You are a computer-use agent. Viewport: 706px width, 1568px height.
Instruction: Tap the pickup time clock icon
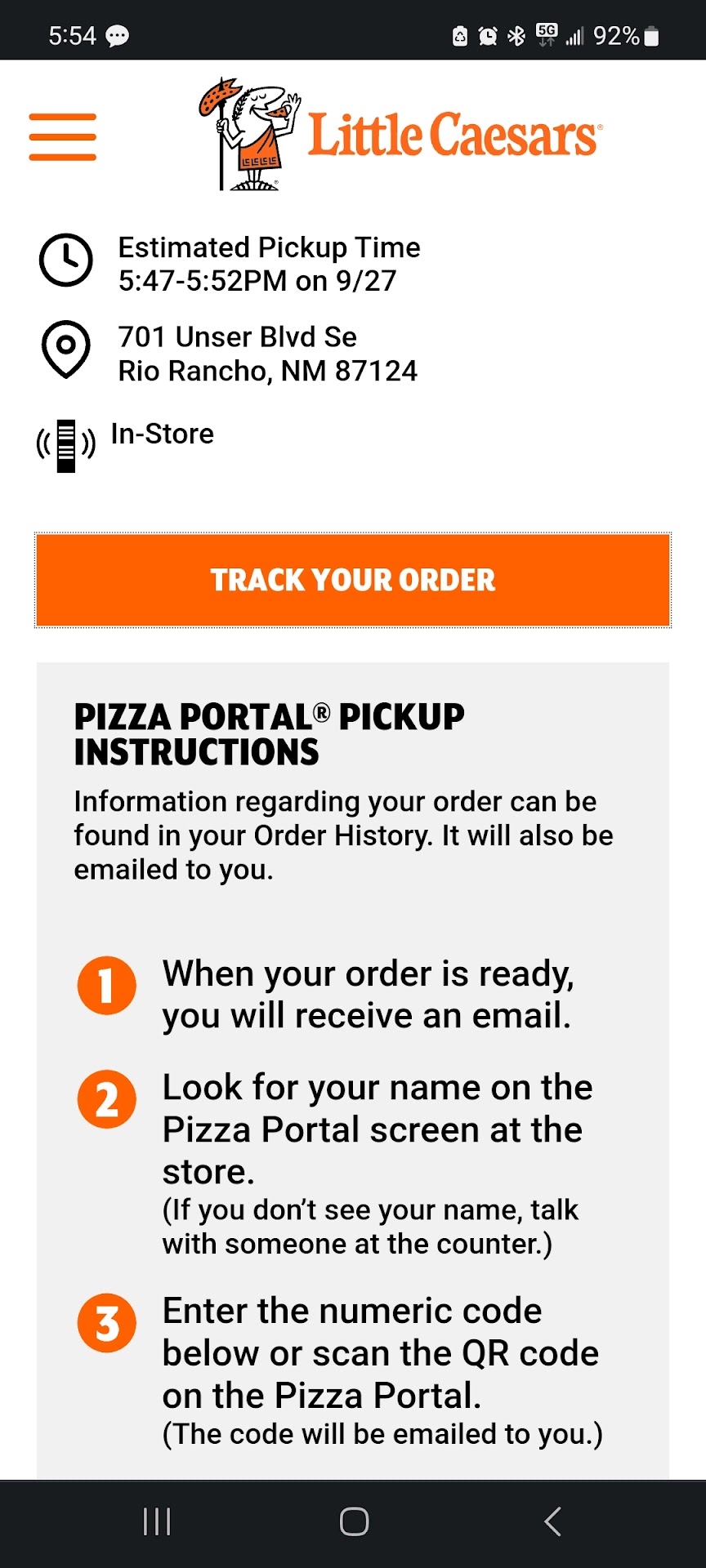coord(66,261)
